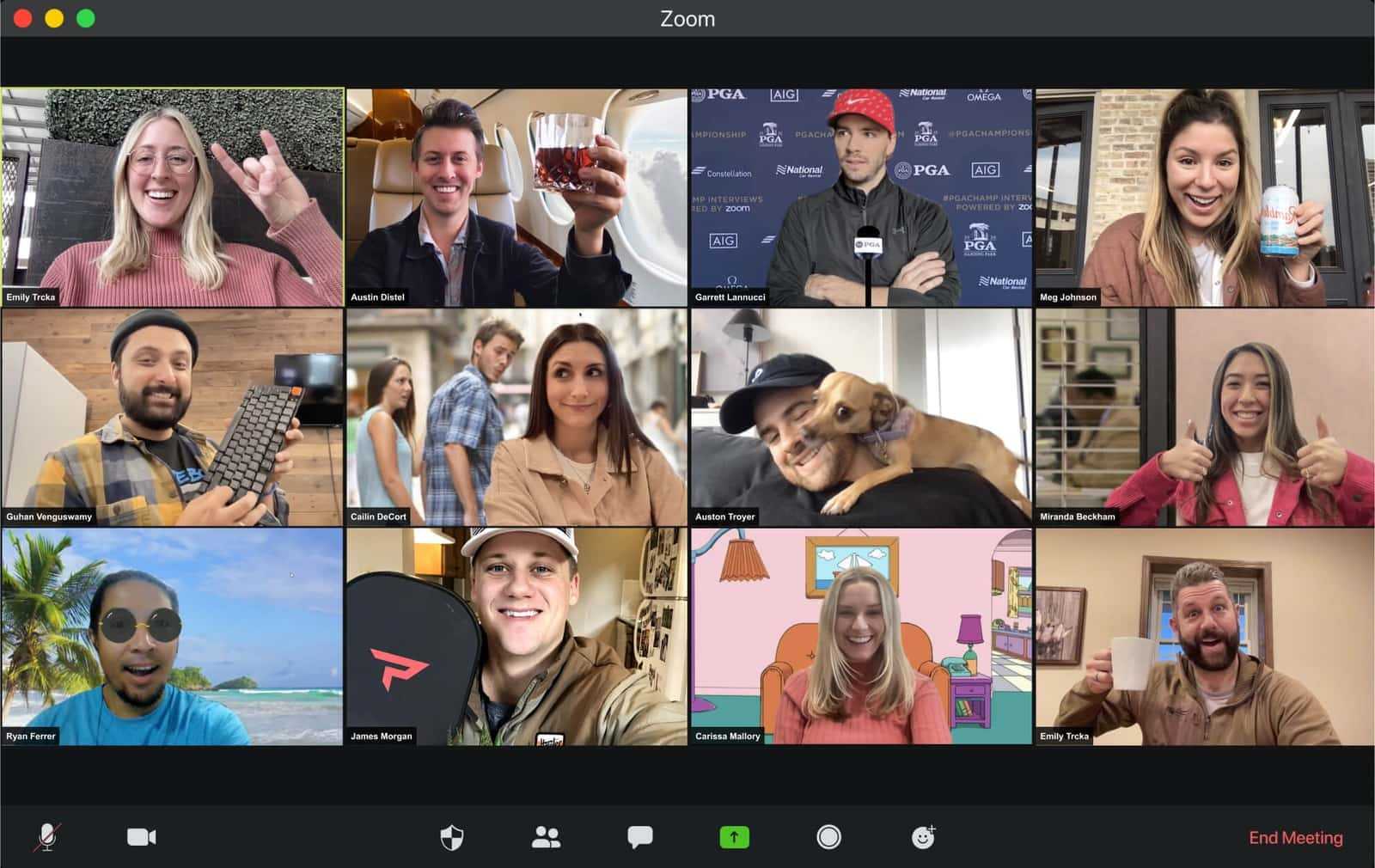Select Miranda Beckham's video tile
Image resolution: width=1375 pixels, height=868 pixels.
1205,418
